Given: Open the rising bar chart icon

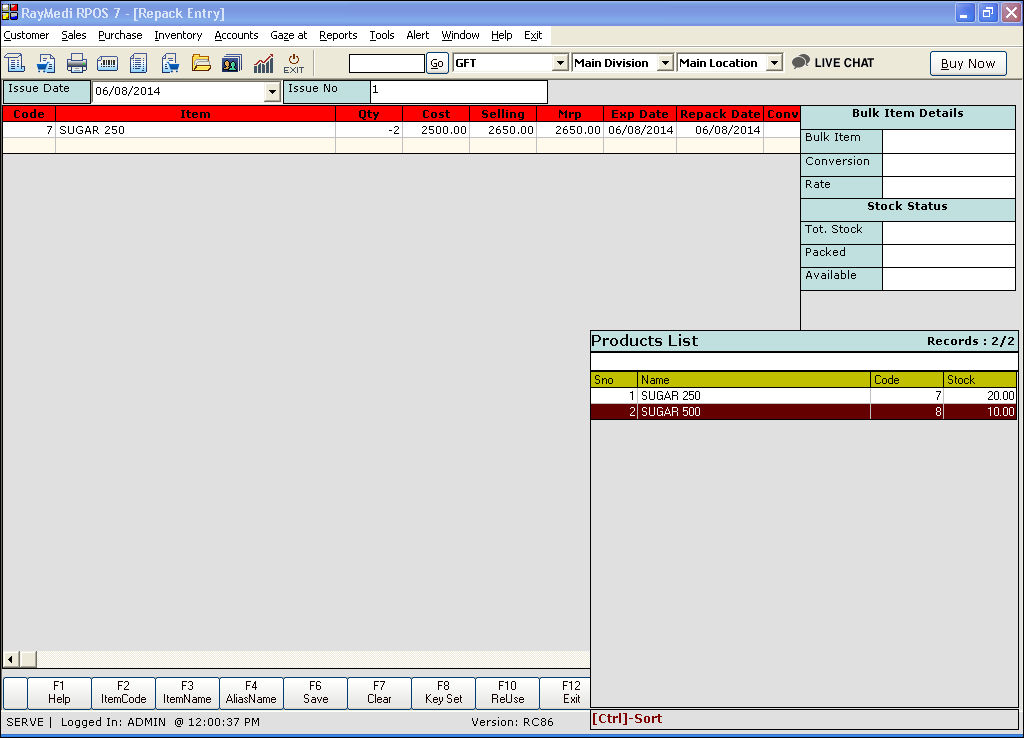Looking at the screenshot, I should (x=263, y=63).
